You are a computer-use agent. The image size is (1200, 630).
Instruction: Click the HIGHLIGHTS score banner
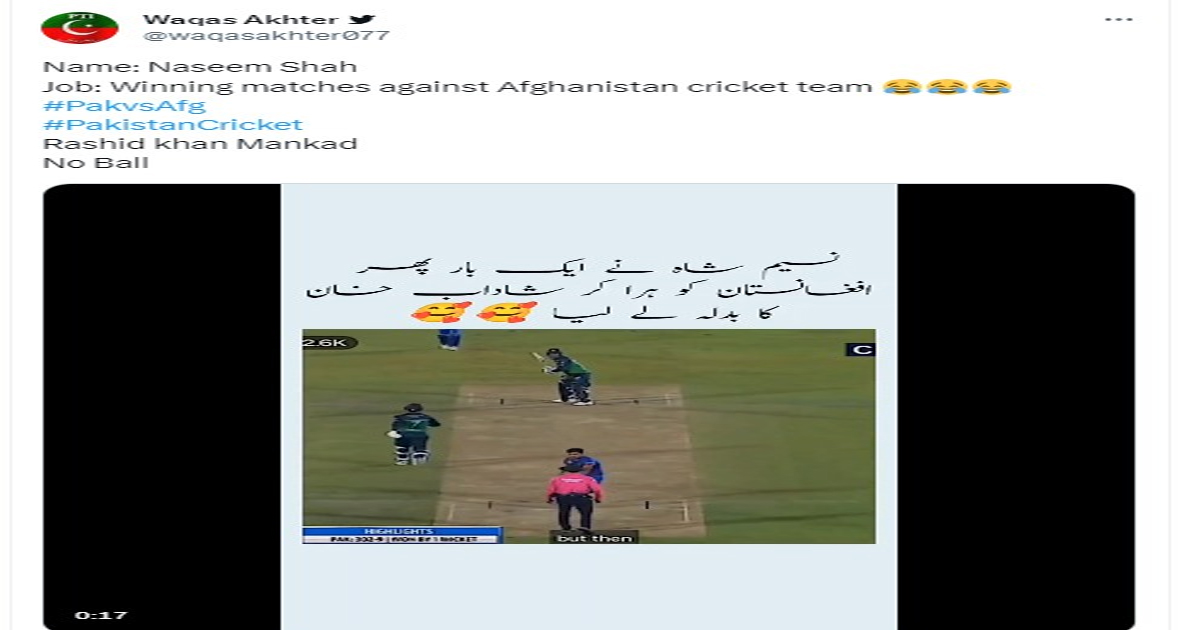coord(402,535)
